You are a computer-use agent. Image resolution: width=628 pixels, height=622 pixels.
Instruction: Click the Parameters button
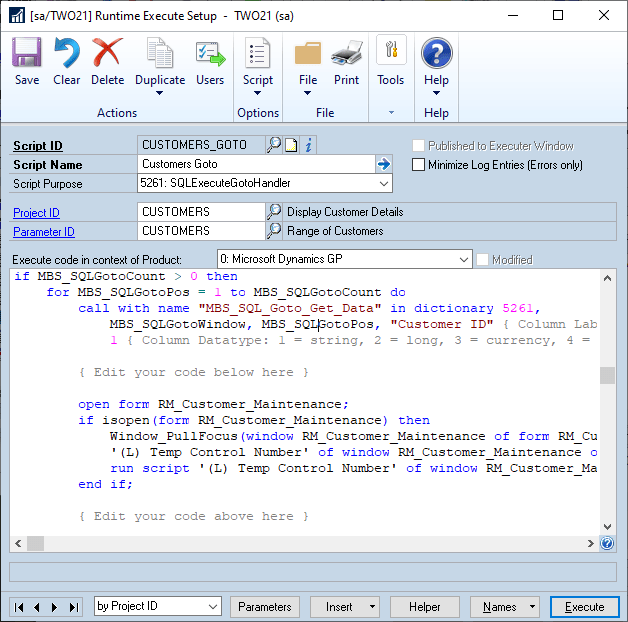coord(265,607)
